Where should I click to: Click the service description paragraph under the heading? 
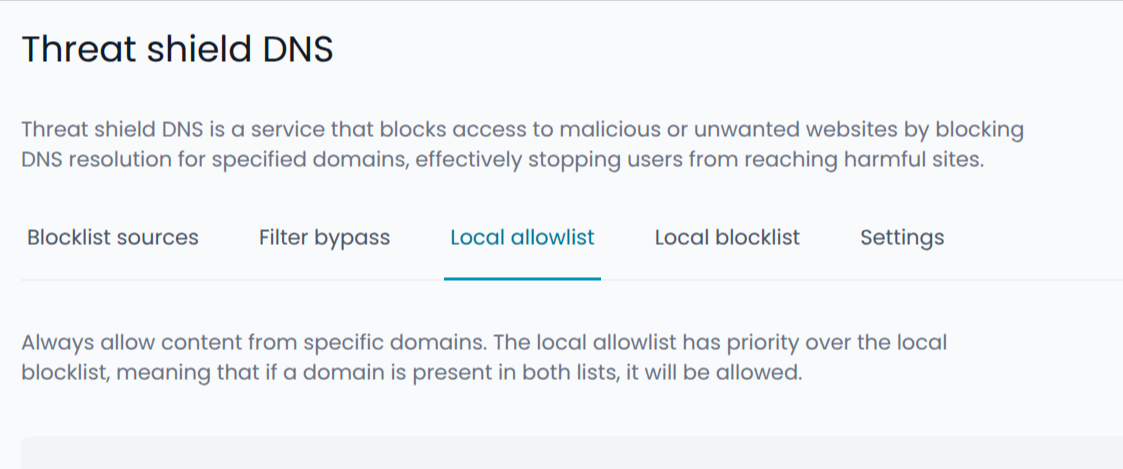[x=500, y=145]
